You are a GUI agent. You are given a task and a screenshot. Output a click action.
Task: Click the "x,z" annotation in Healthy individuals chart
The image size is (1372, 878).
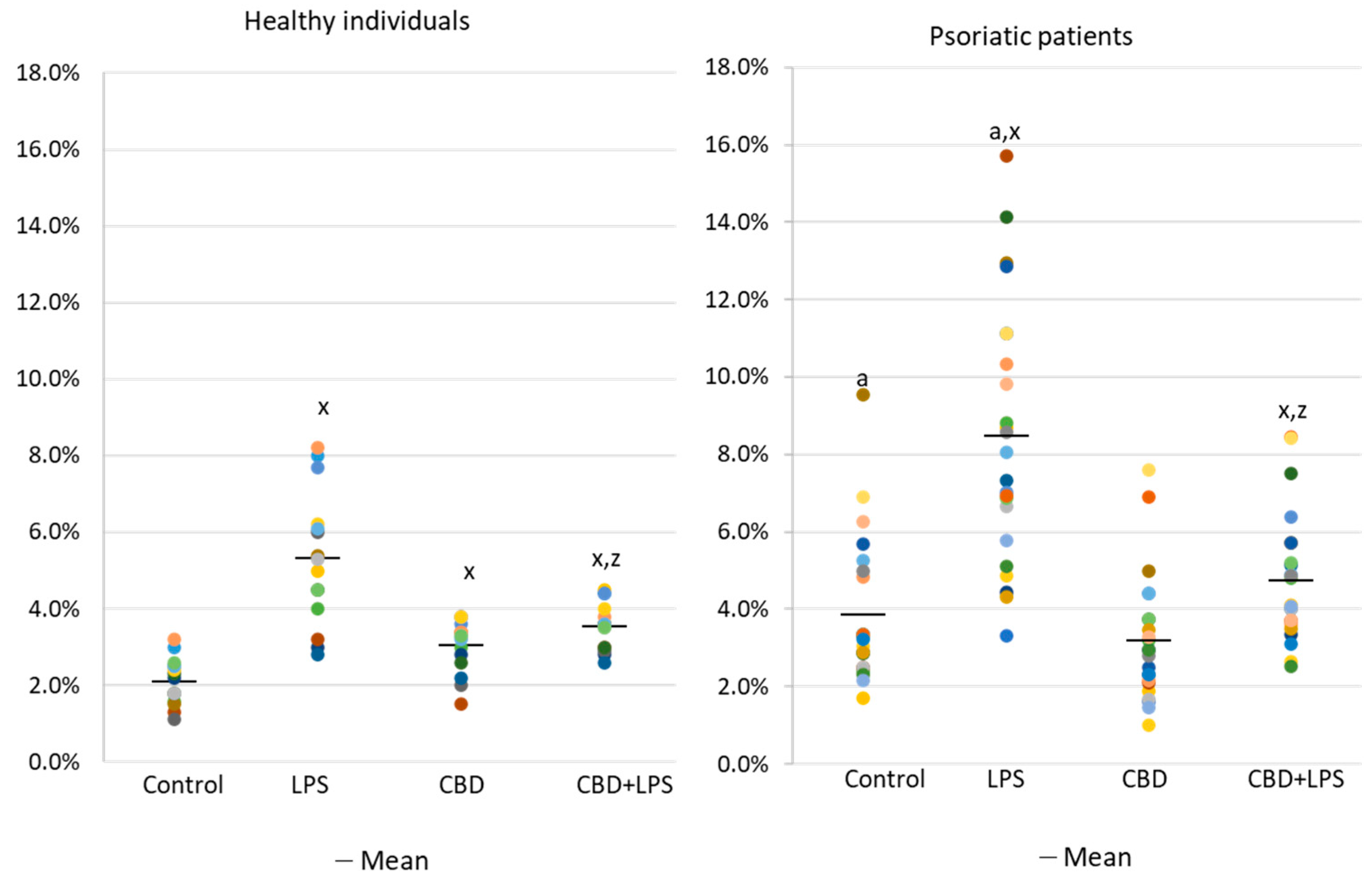pos(606,560)
